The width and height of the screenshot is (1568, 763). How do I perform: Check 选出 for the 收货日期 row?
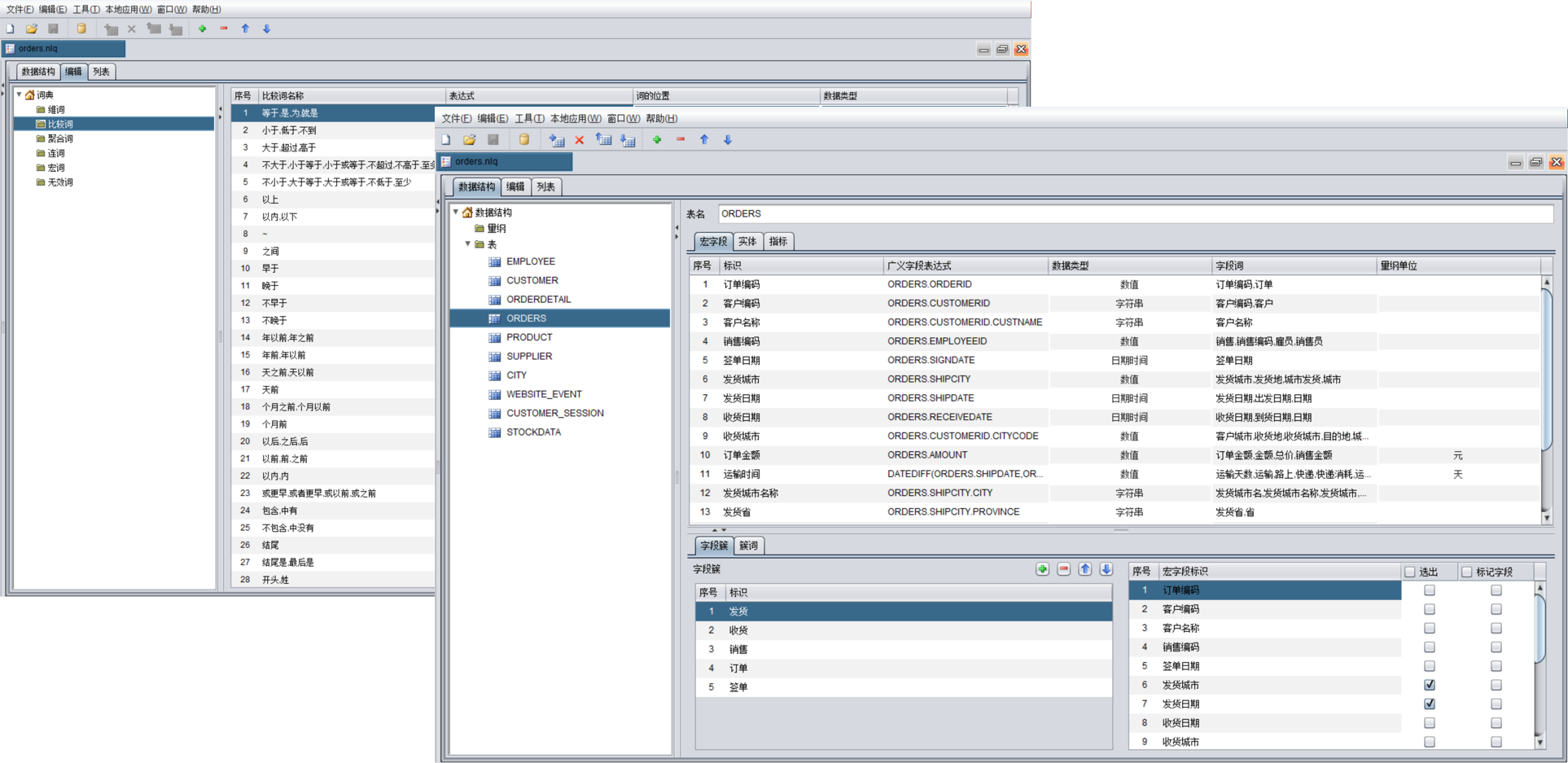[x=1430, y=723]
